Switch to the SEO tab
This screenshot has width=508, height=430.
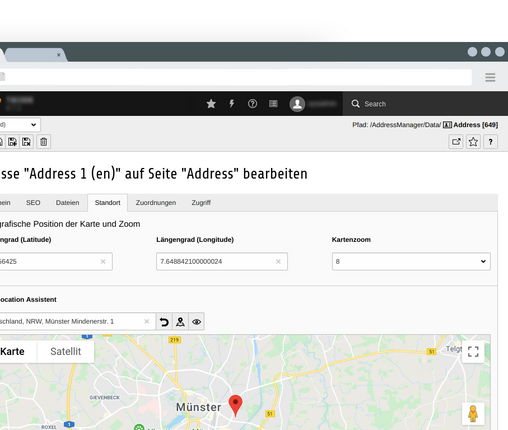(33, 203)
